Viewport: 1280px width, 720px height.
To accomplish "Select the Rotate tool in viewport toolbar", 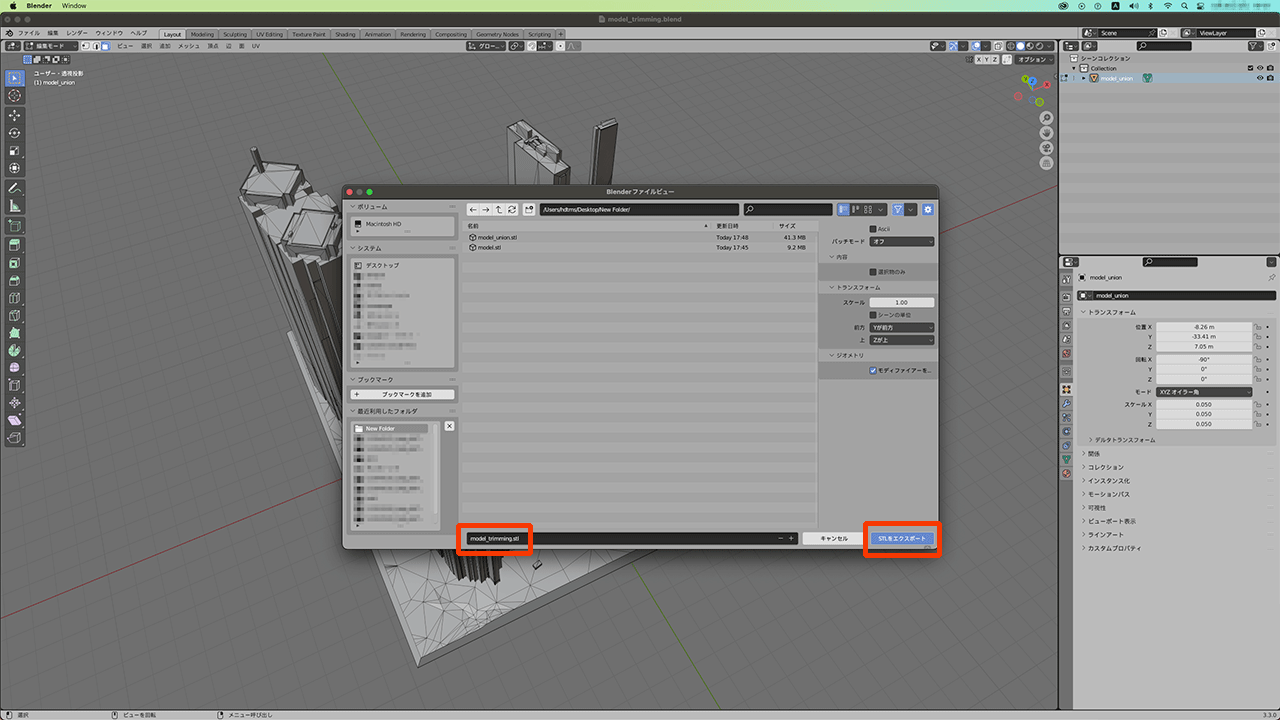I will coord(15,133).
